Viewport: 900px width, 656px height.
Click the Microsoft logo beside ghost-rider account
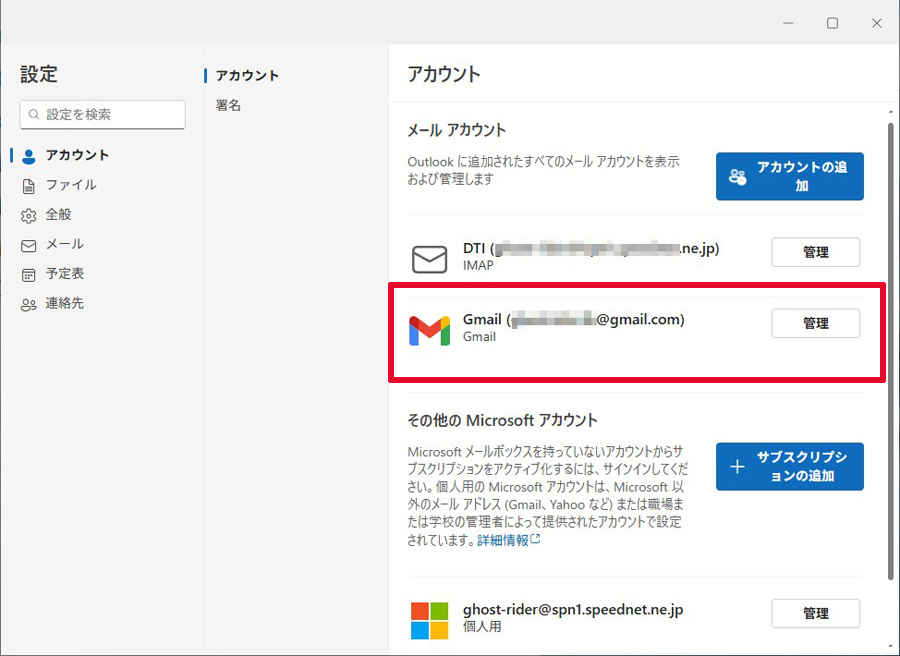[x=429, y=620]
